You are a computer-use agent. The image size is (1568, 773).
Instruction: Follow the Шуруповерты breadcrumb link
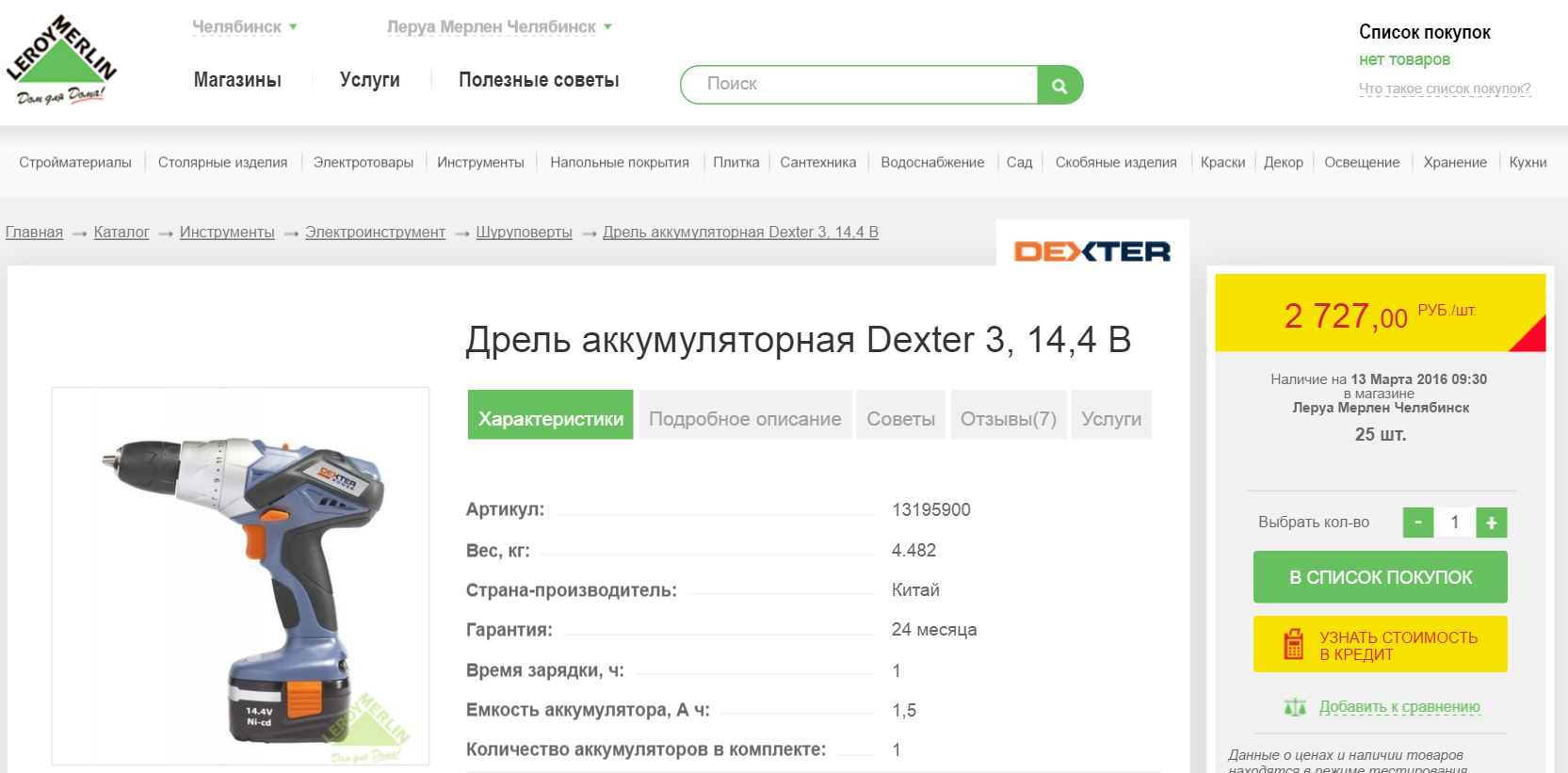(524, 233)
